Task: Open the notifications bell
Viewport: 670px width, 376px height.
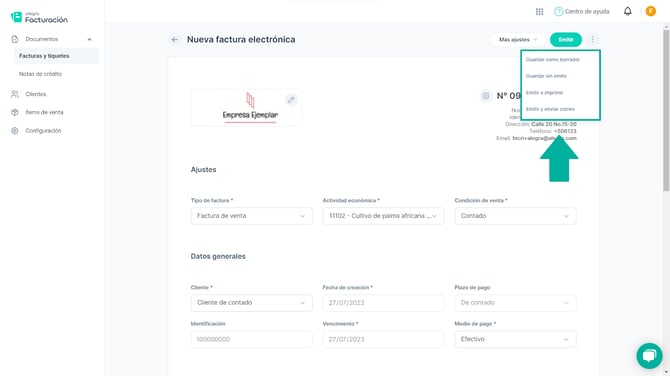Action: [x=627, y=12]
